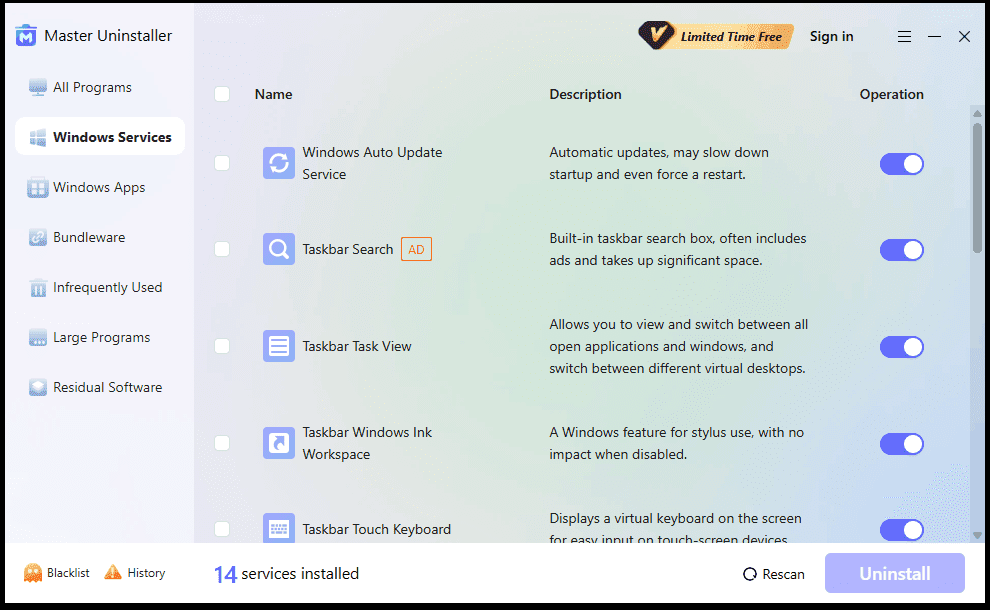Click the All Programs sidebar icon
This screenshot has width=990, height=610.
point(38,87)
